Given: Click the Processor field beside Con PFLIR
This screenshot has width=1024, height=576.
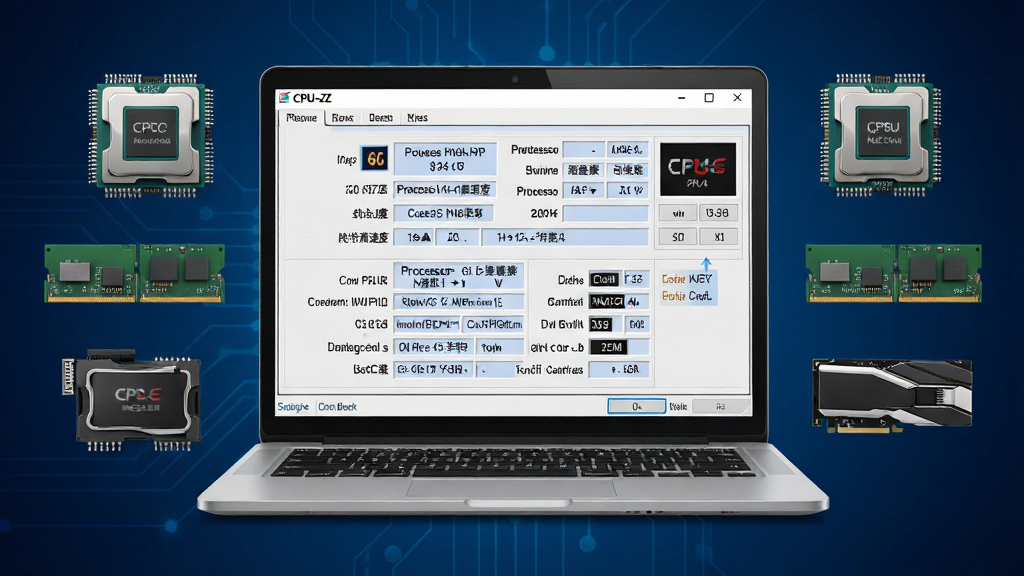Looking at the screenshot, I should (458, 277).
